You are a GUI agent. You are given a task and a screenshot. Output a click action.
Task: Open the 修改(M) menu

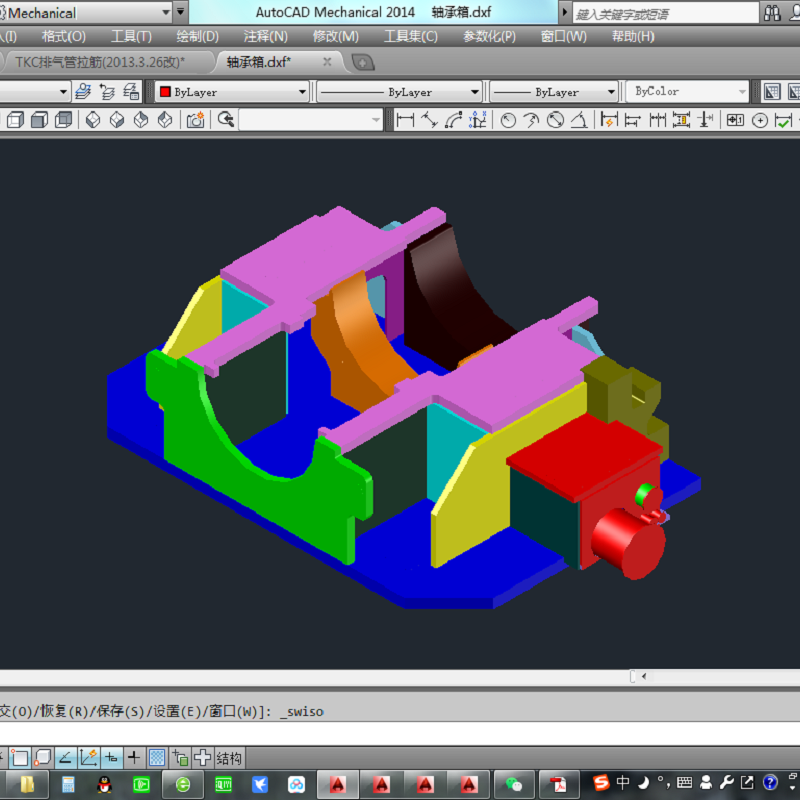click(335, 36)
